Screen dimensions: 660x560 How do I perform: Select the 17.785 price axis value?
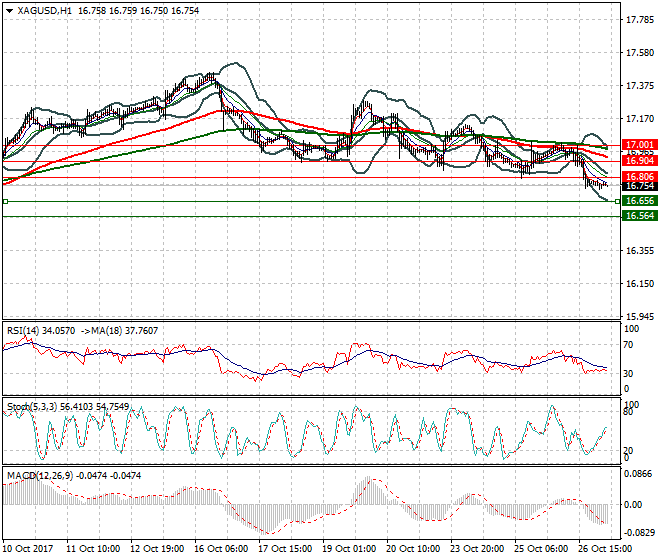pos(640,20)
